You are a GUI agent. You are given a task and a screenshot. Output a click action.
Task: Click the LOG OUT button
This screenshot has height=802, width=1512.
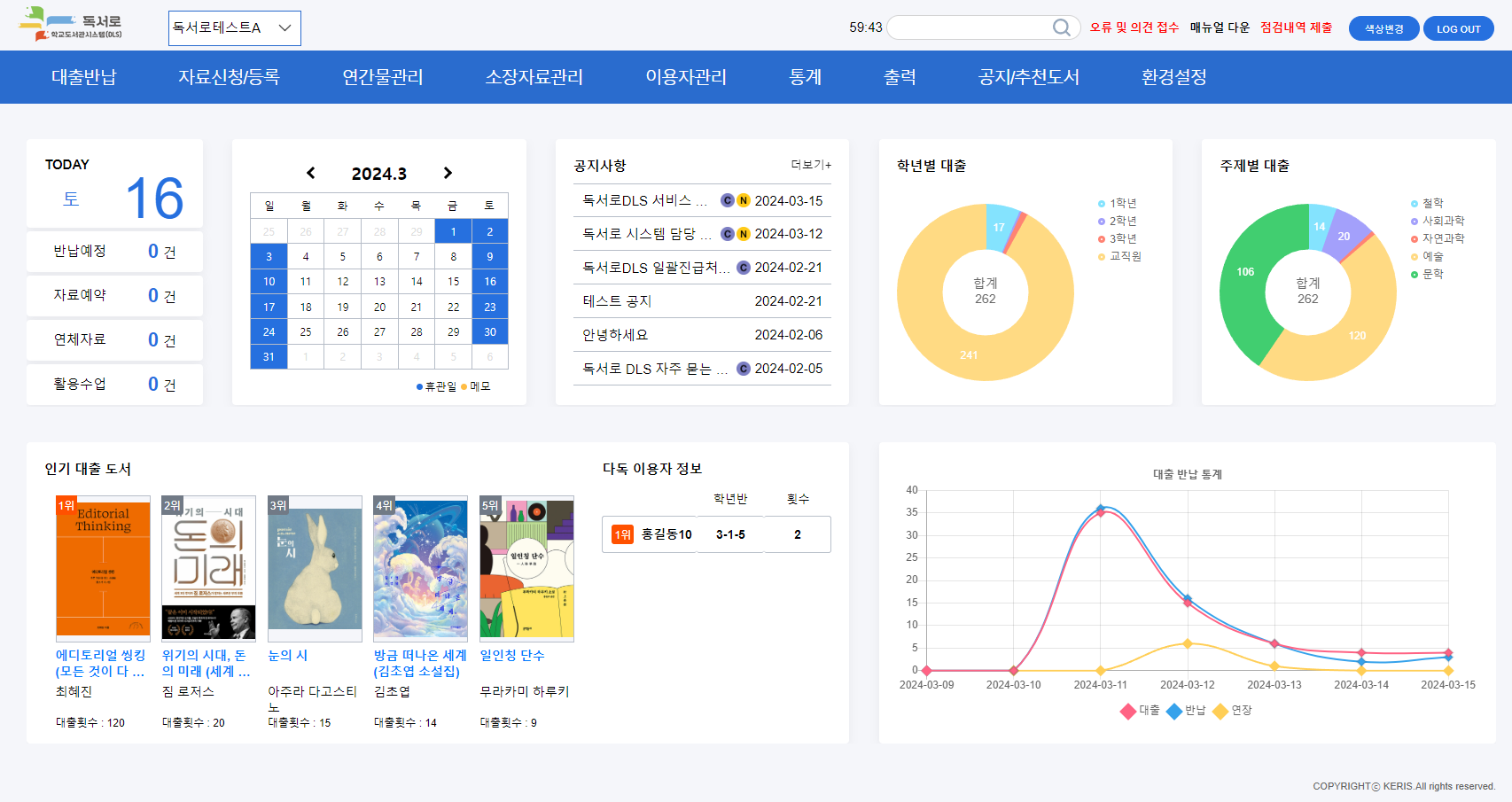coord(1458,28)
